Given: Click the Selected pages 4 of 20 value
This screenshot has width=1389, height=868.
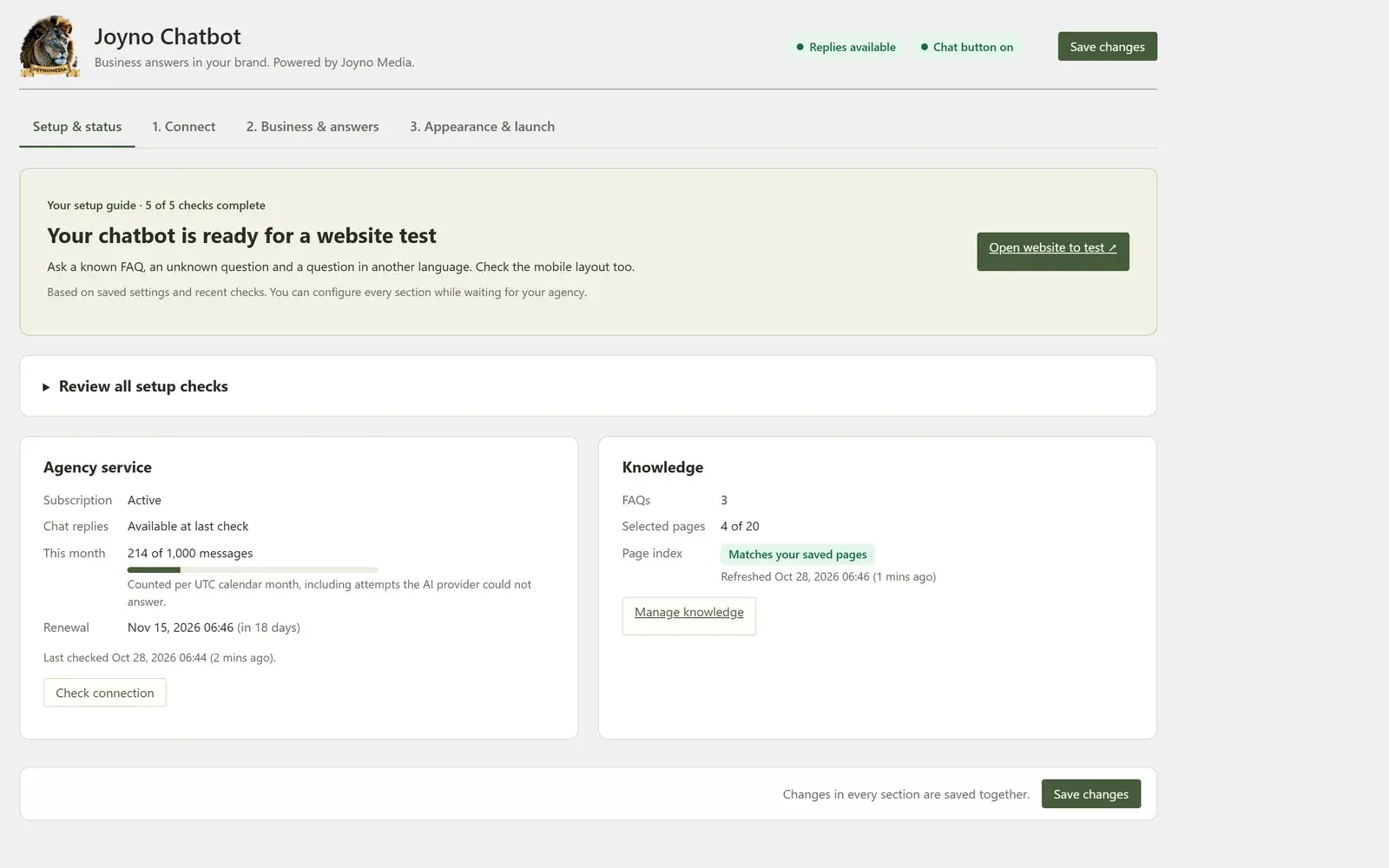Looking at the screenshot, I should 740,526.
